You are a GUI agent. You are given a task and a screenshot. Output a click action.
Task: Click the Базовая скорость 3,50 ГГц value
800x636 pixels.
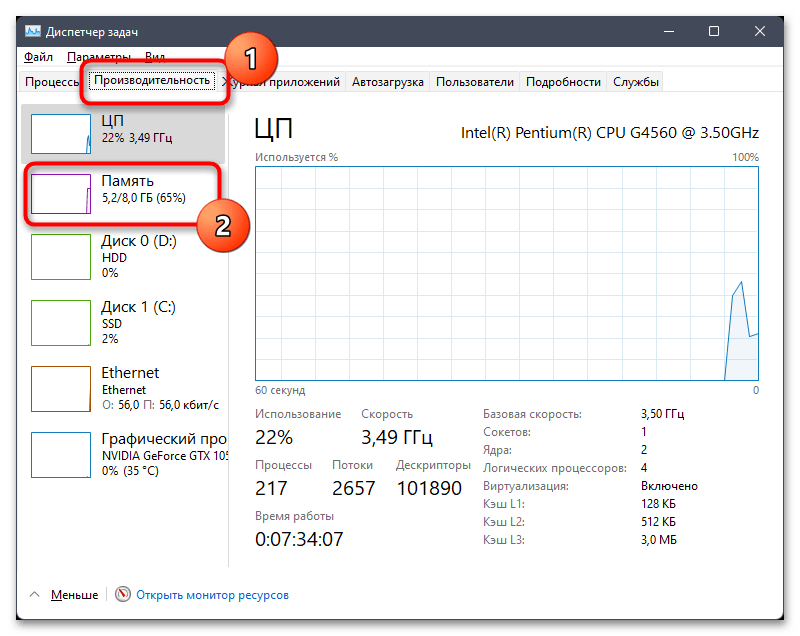point(662,414)
